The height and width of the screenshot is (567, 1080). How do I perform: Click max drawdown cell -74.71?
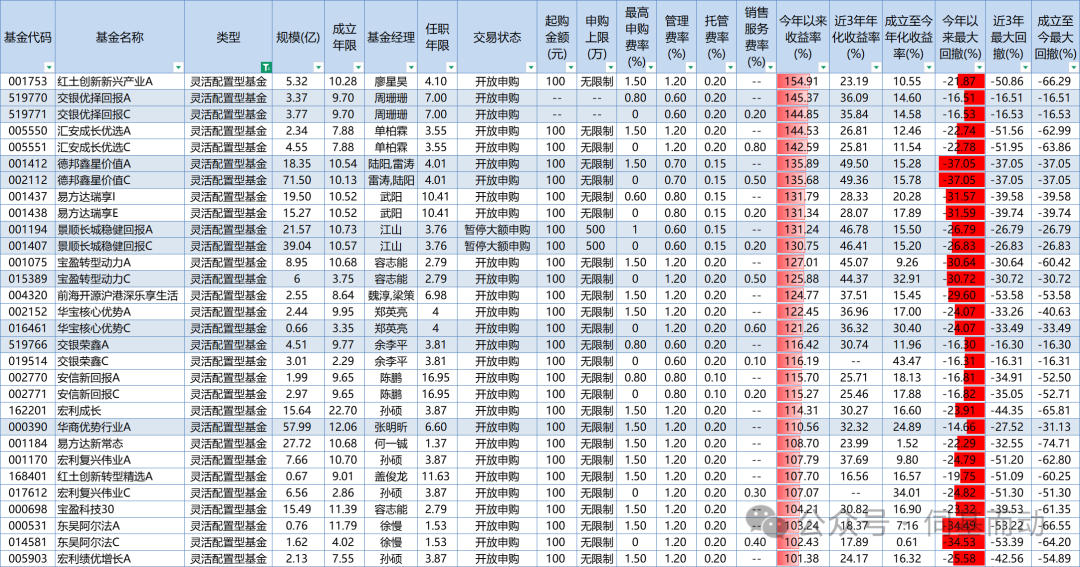tap(1055, 444)
